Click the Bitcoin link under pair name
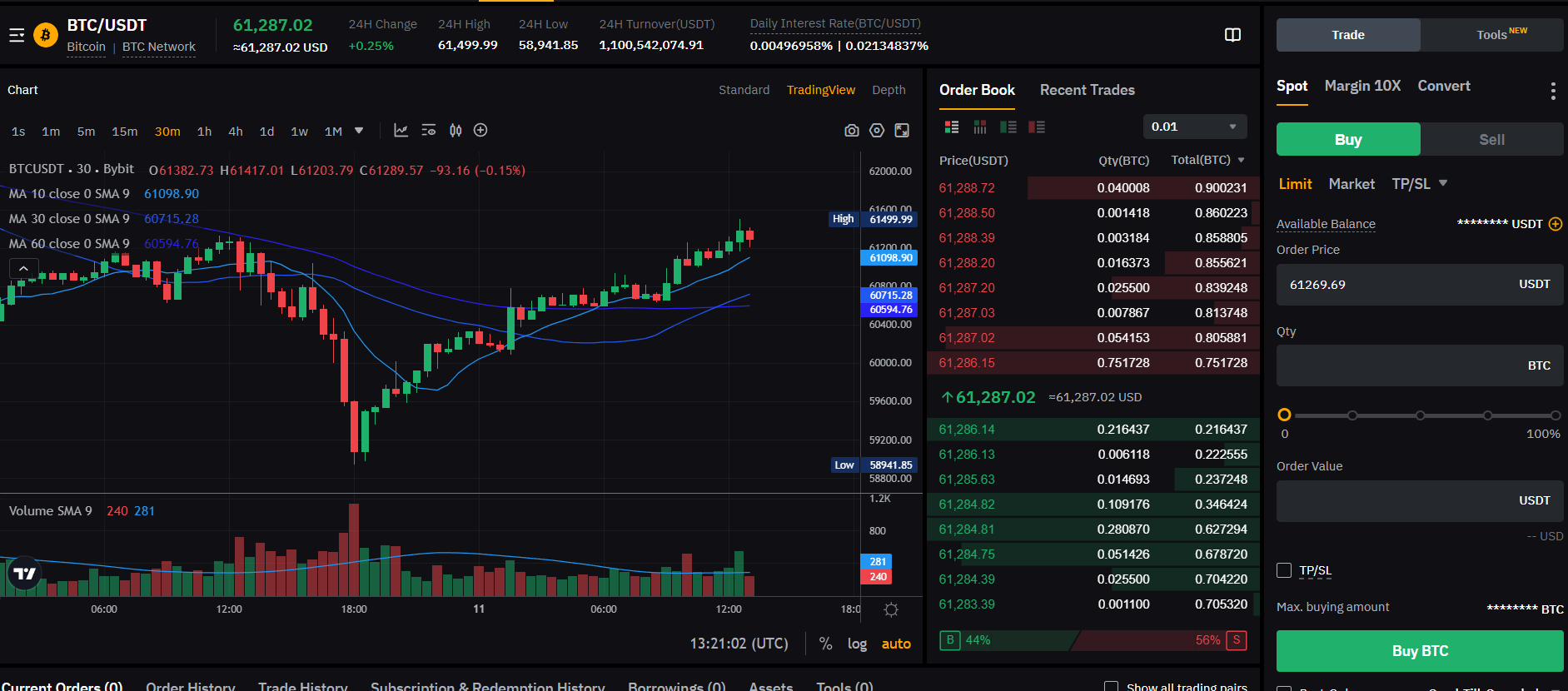The height and width of the screenshot is (691, 1568). coord(86,47)
